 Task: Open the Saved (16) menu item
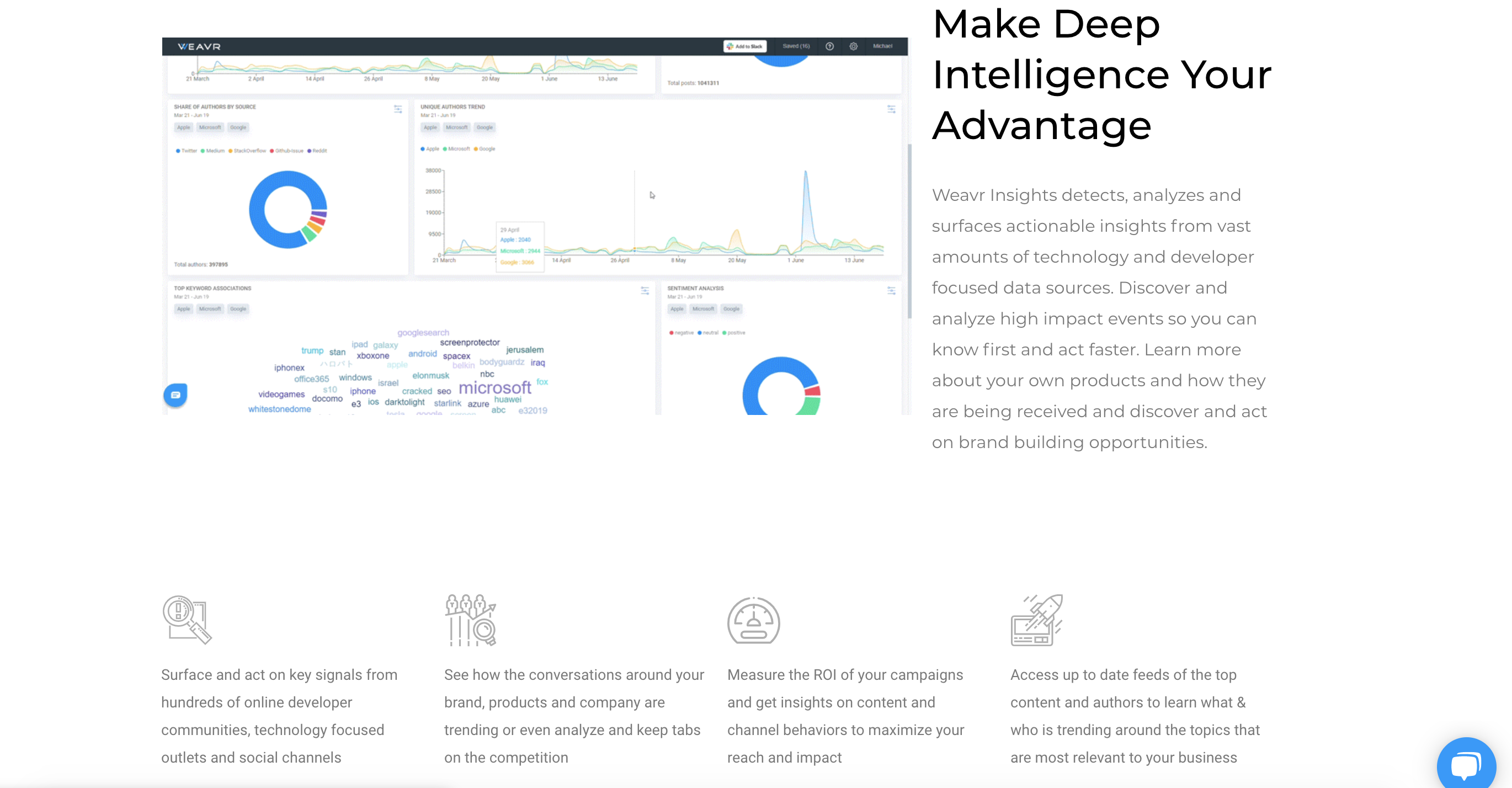click(x=795, y=46)
